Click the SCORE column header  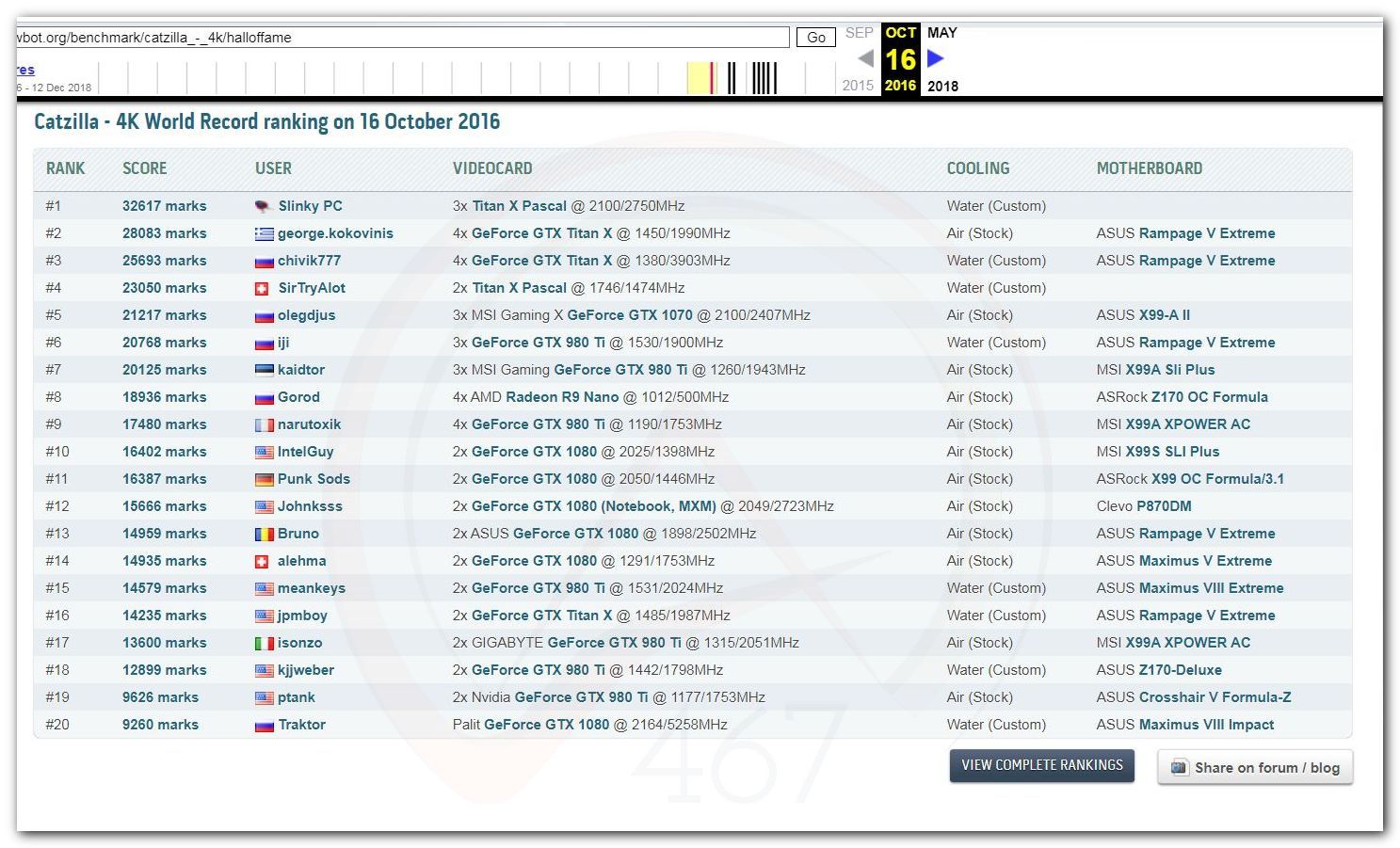[x=145, y=168]
